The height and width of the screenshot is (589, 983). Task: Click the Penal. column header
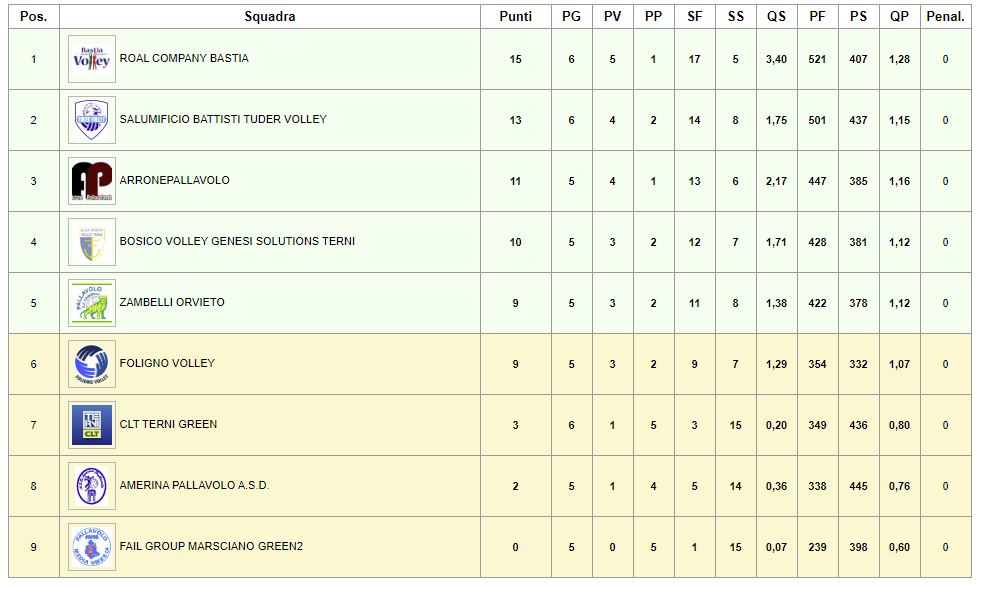click(945, 16)
